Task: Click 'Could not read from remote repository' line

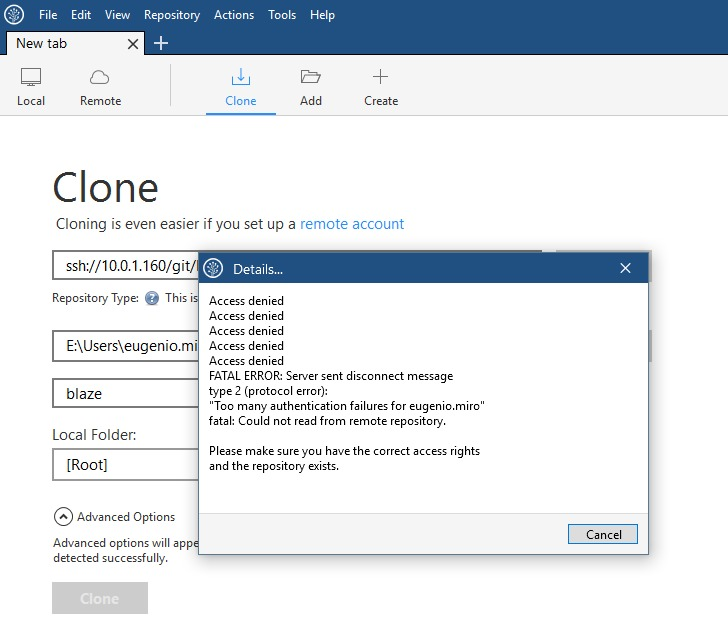Action: (327, 421)
